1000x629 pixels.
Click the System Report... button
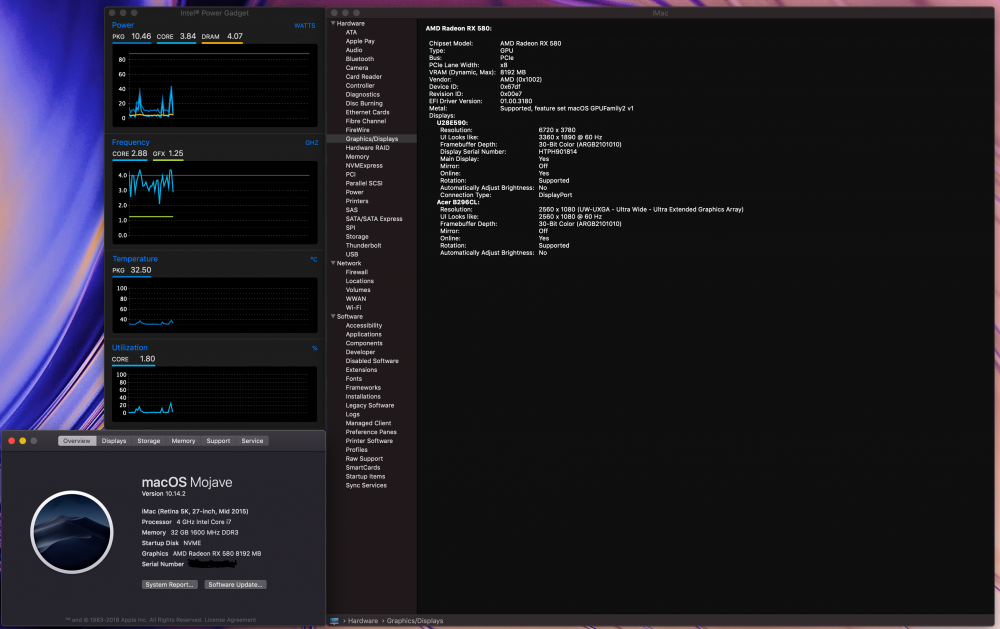click(170, 584)
